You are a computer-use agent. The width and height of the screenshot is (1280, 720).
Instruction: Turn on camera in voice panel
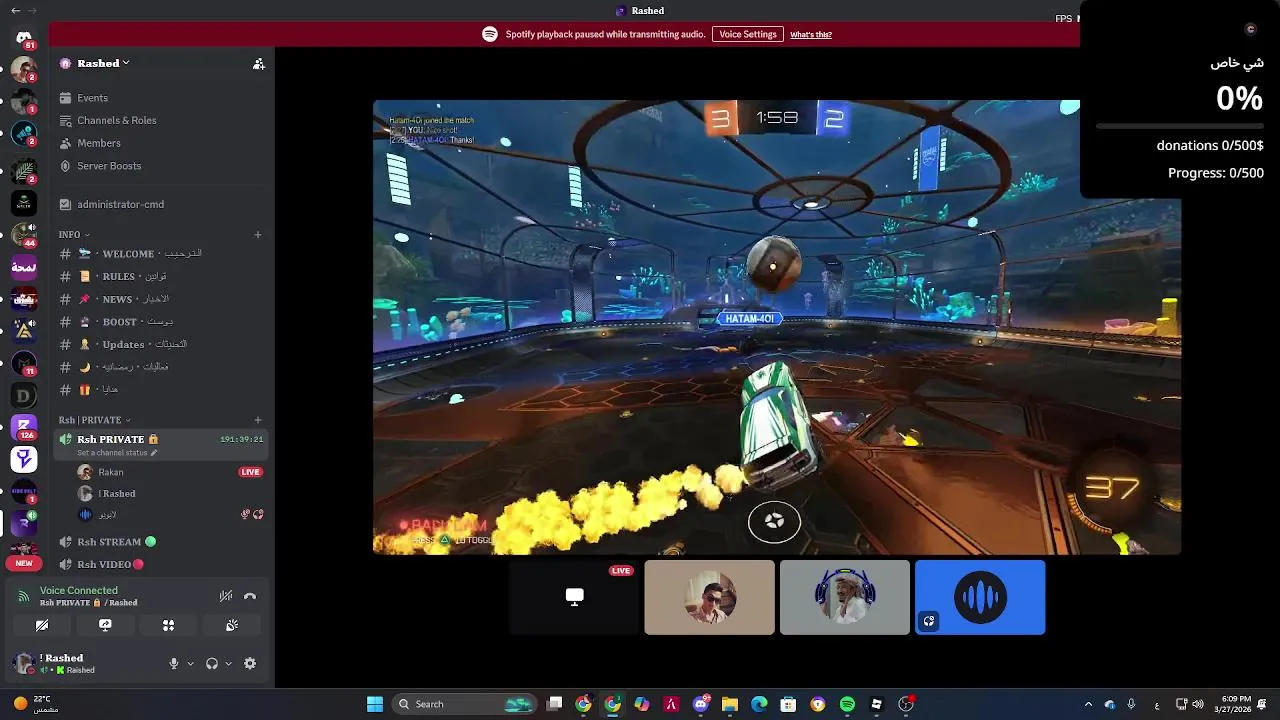[x=42, y=626]
